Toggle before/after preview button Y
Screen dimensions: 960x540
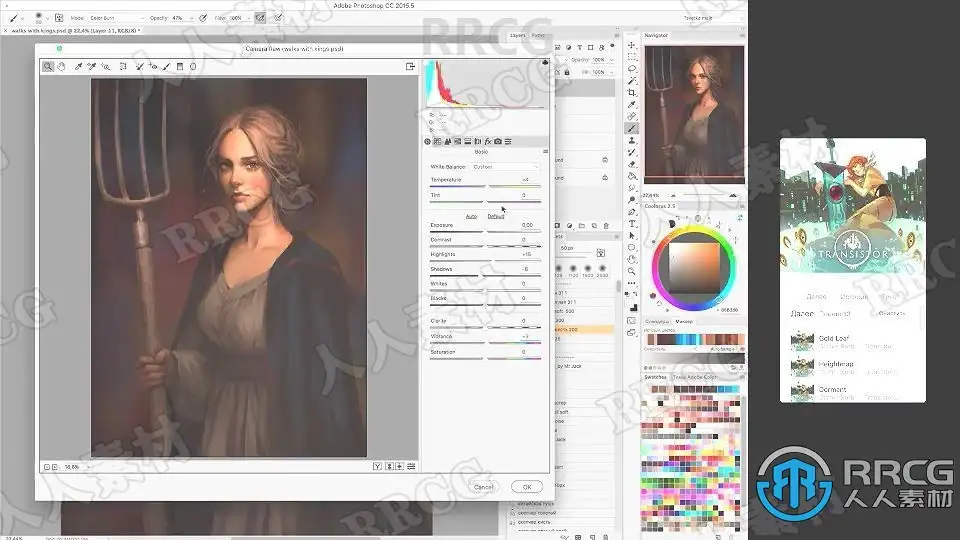(x=377, y=467)
